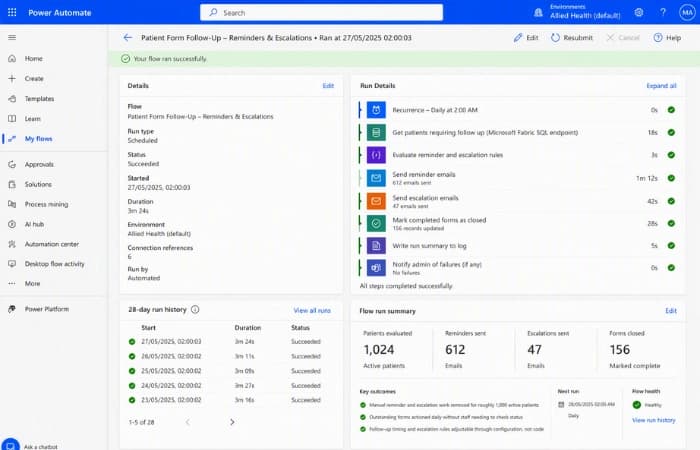Click the Help button in the toolbar

[667, 38]
